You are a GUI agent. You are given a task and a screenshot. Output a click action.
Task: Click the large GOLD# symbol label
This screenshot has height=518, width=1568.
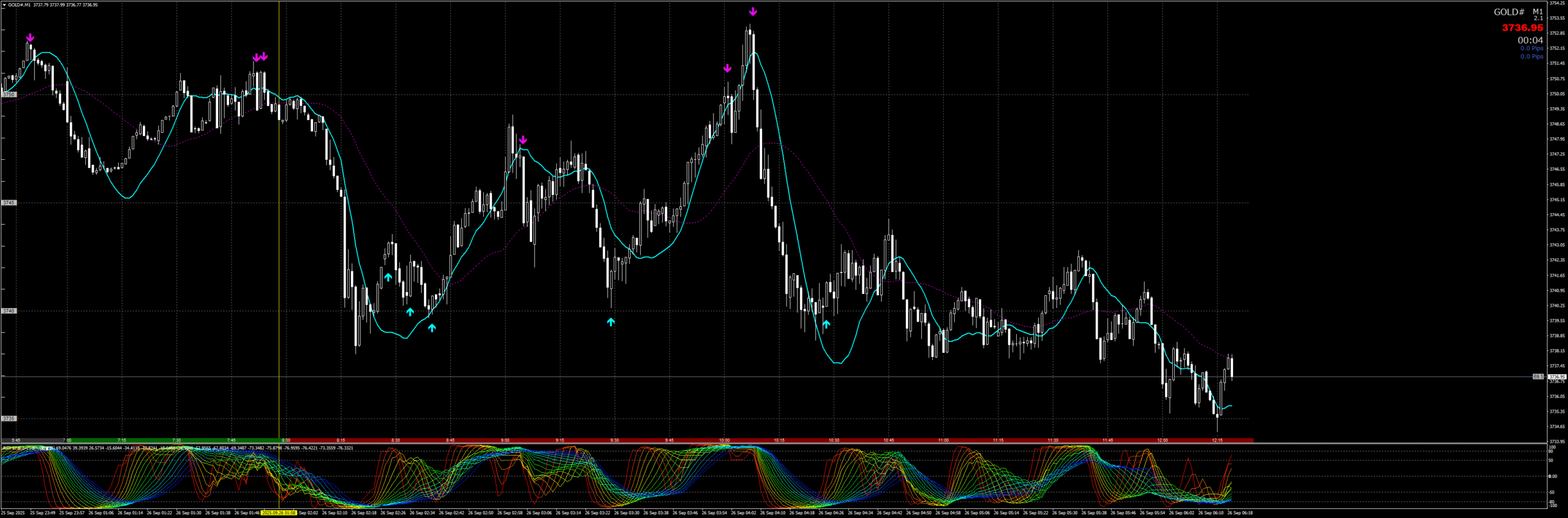1509,12
